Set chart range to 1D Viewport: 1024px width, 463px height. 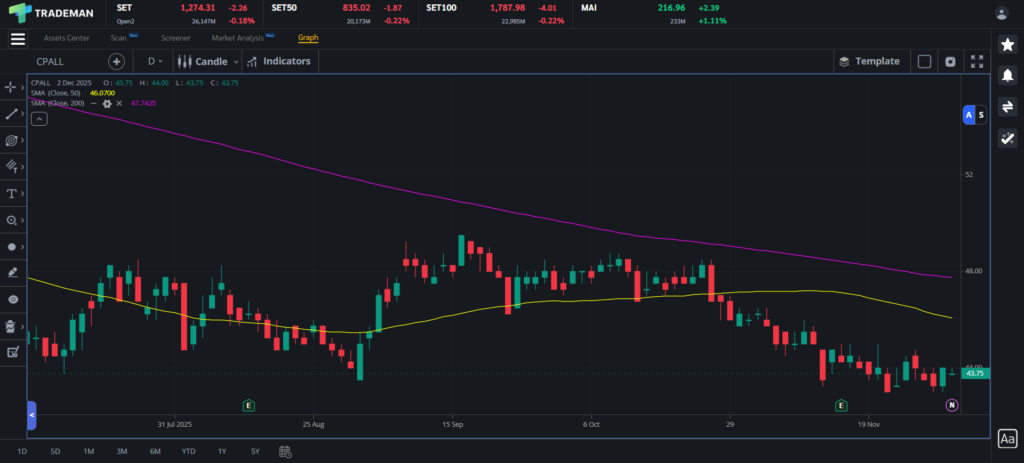coord(22,451)
